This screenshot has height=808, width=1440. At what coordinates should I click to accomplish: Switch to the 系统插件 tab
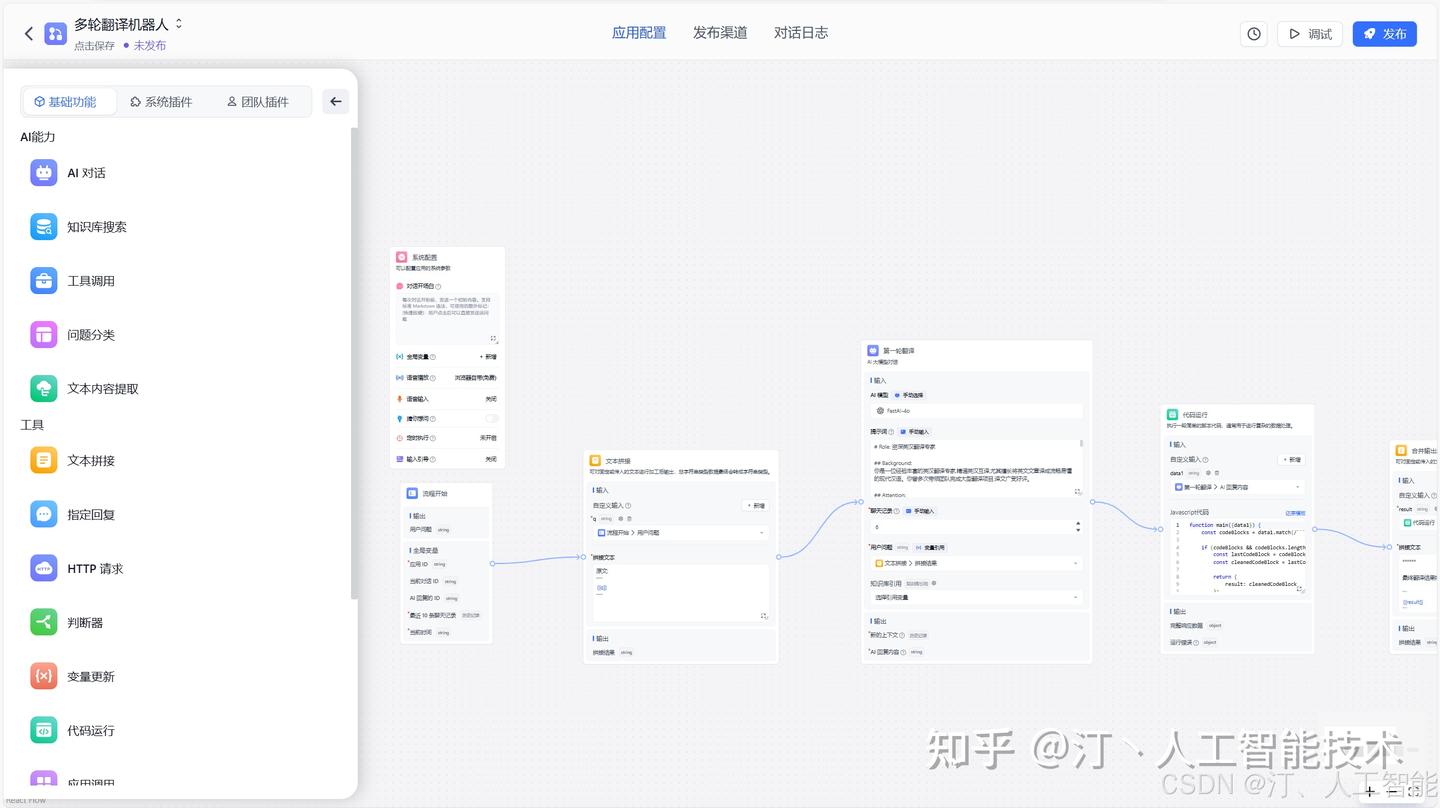160,101
